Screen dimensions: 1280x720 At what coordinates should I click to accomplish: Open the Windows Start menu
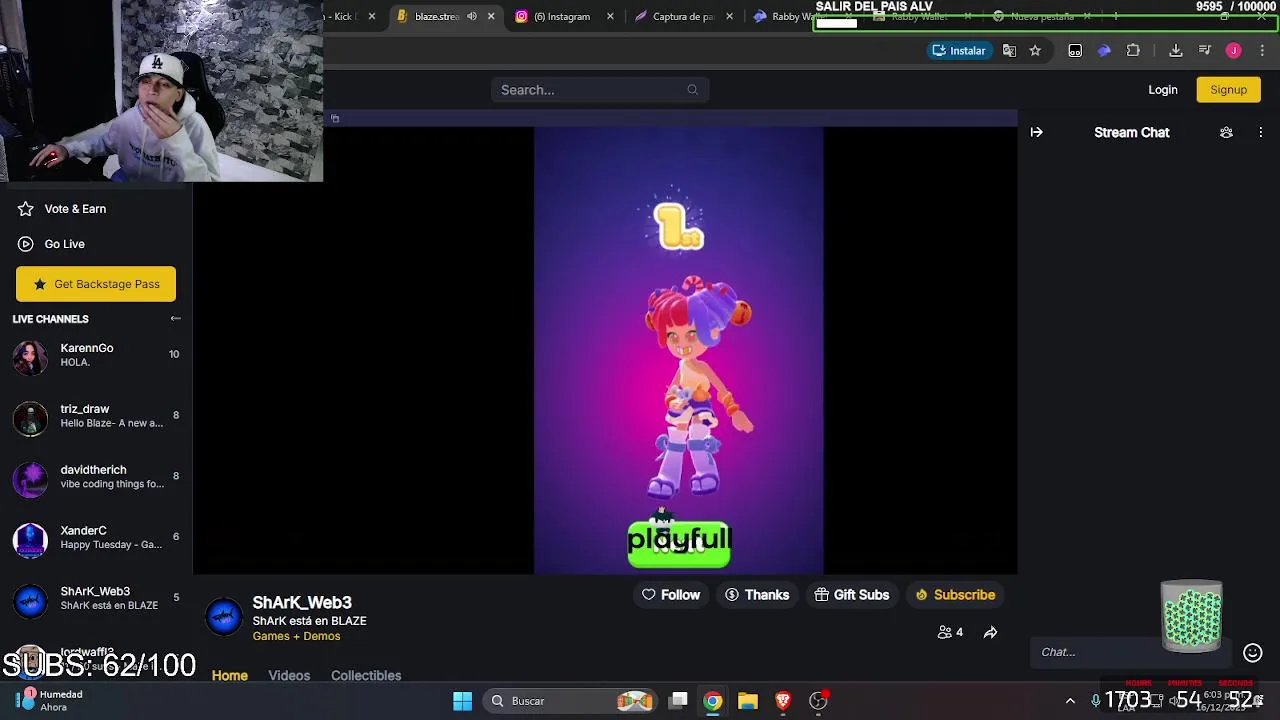pos(462,701)
